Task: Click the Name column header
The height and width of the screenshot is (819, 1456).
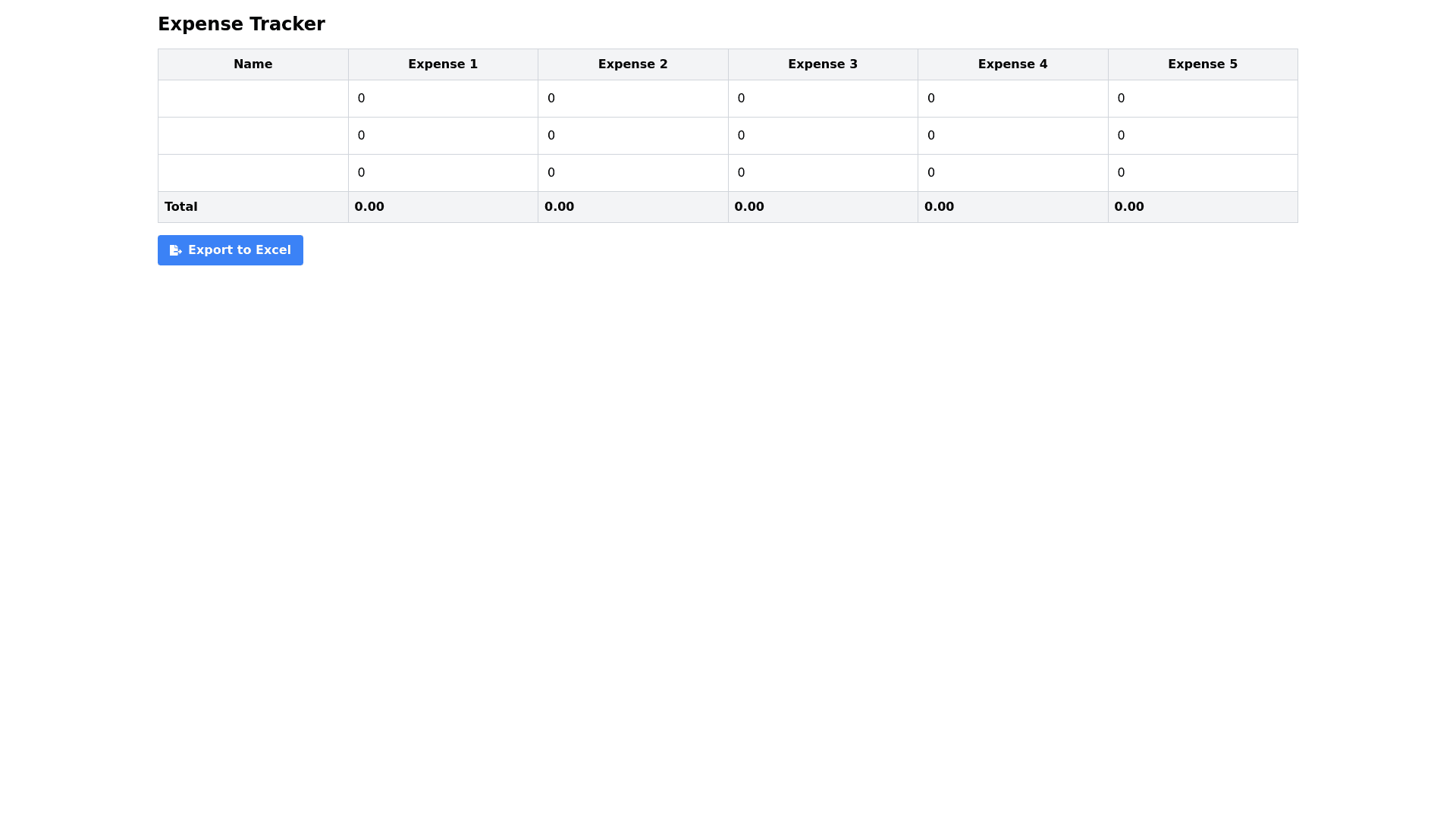Action: click(253, 64)
